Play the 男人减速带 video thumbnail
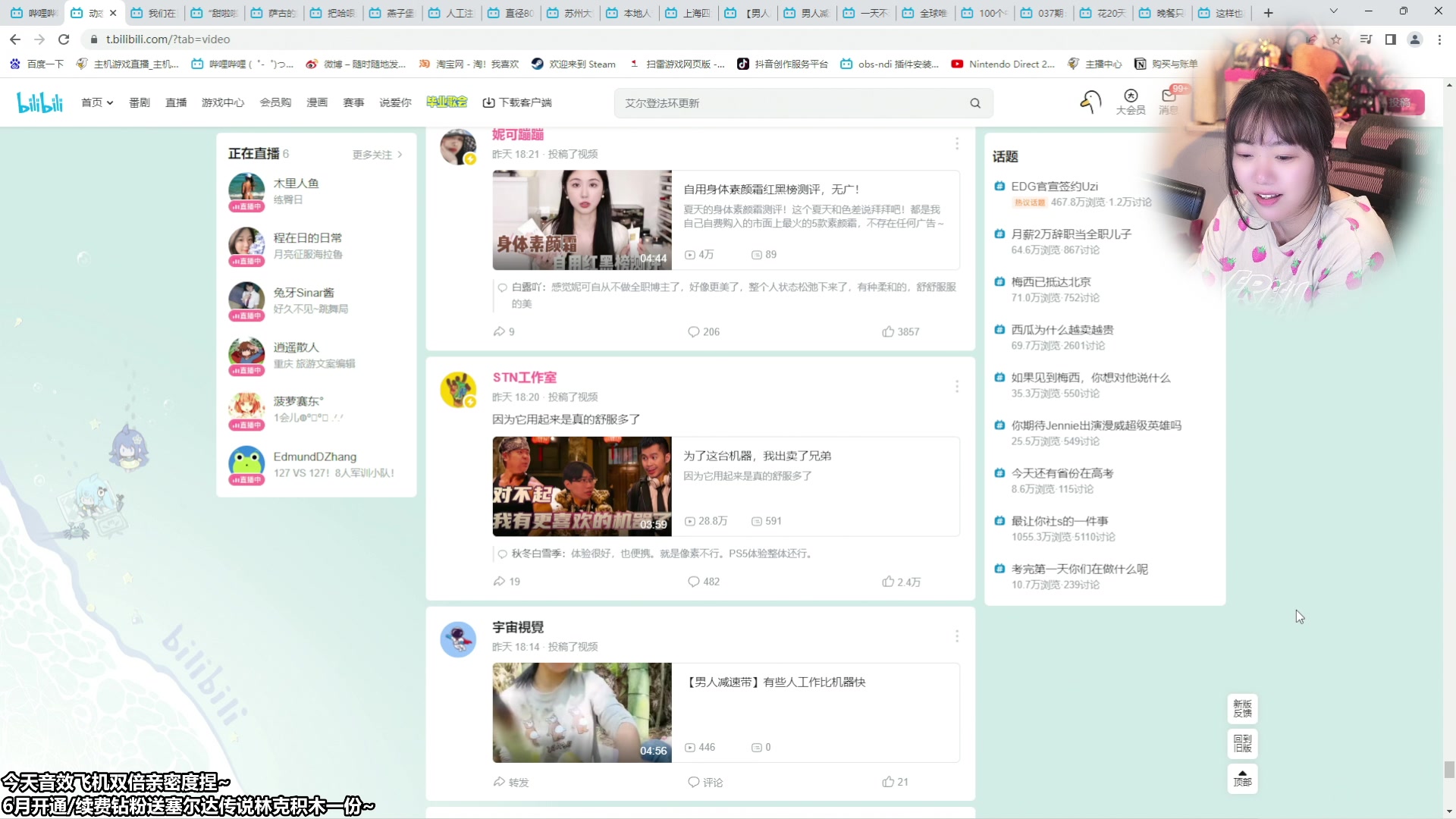This screenshot has height=819, width=1456. 582,713
